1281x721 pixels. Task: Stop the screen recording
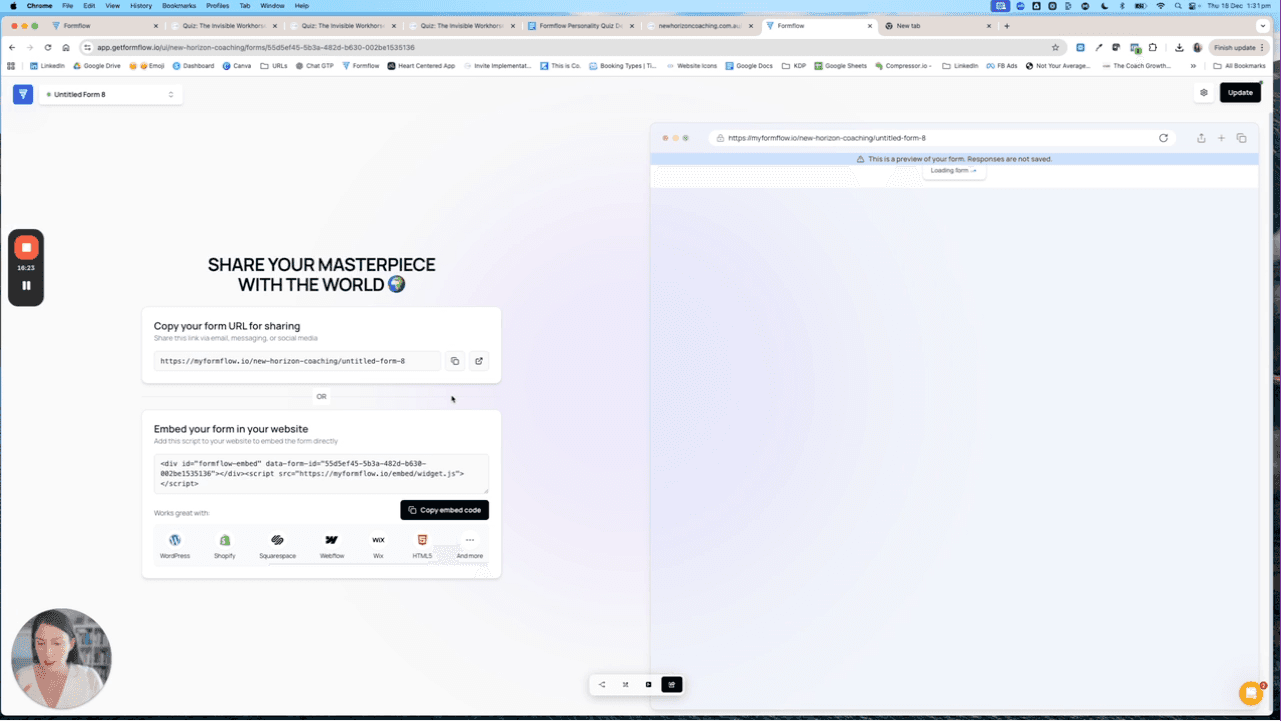point(27,247)
